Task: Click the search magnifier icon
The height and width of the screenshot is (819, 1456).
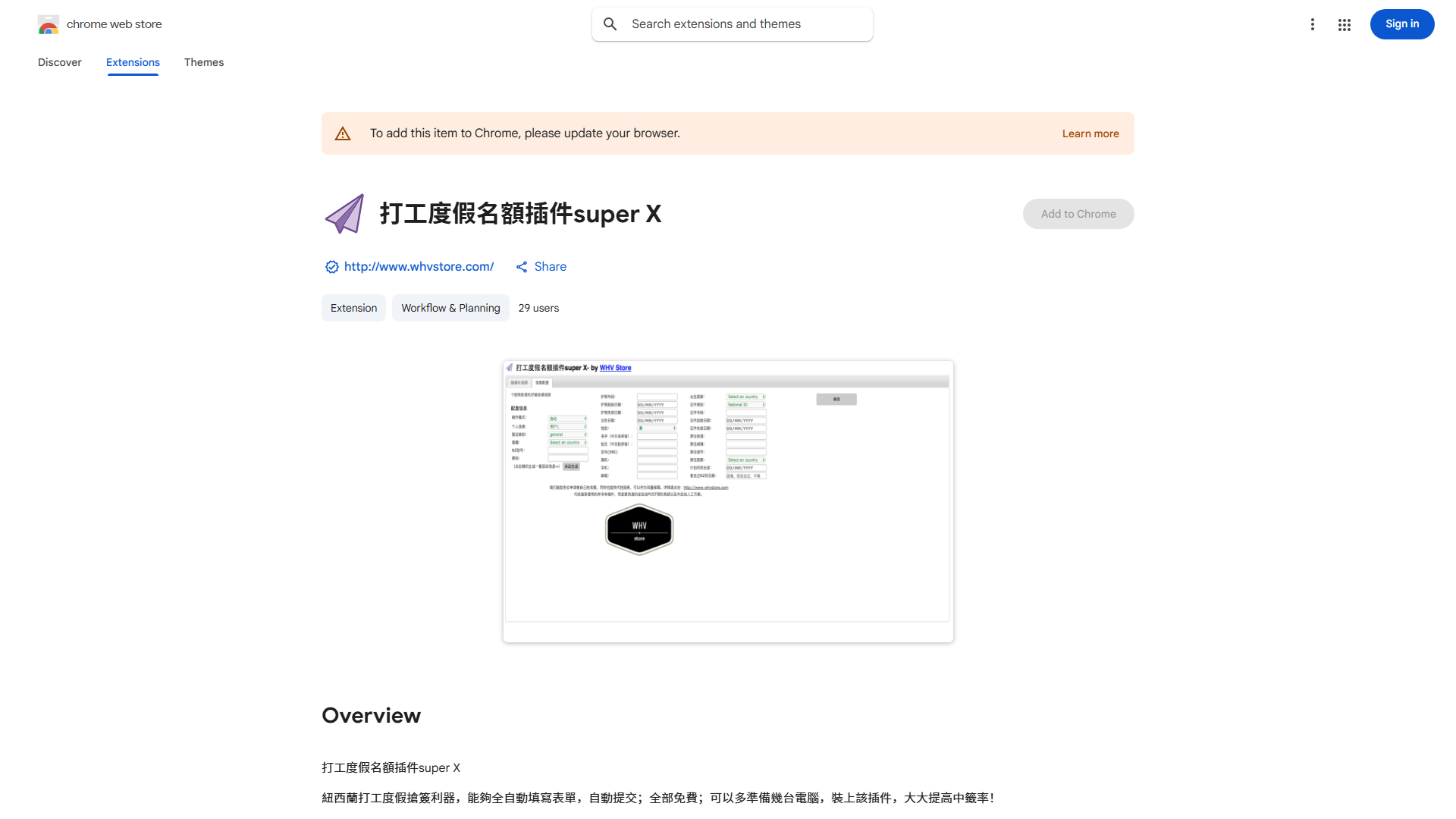Action: [610, 24]
